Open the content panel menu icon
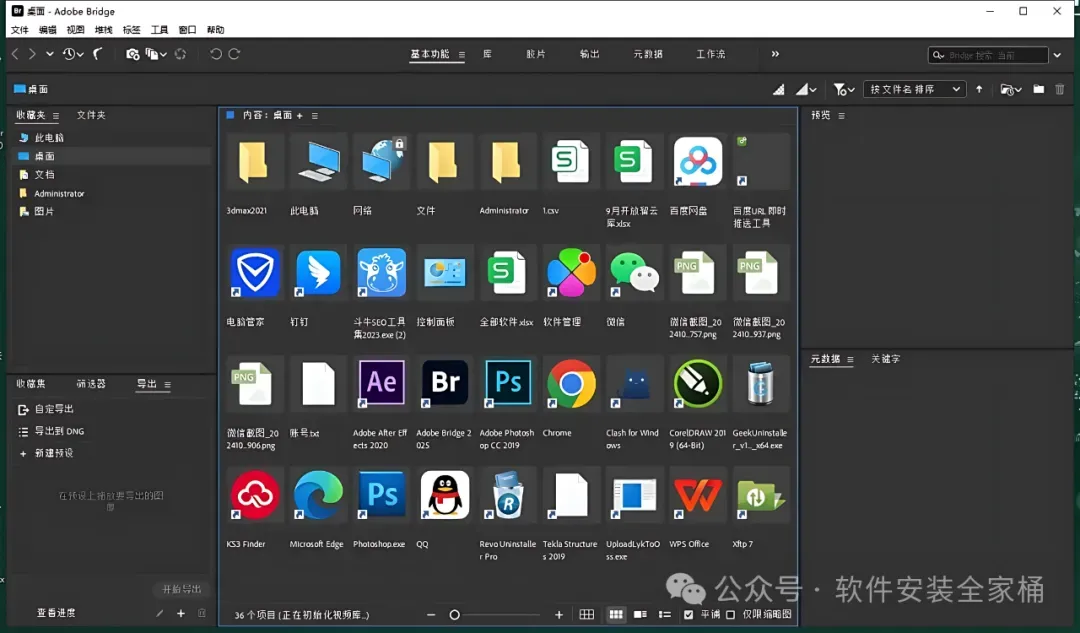Viewport: 1080px width, 633px height. click(315, 116)
